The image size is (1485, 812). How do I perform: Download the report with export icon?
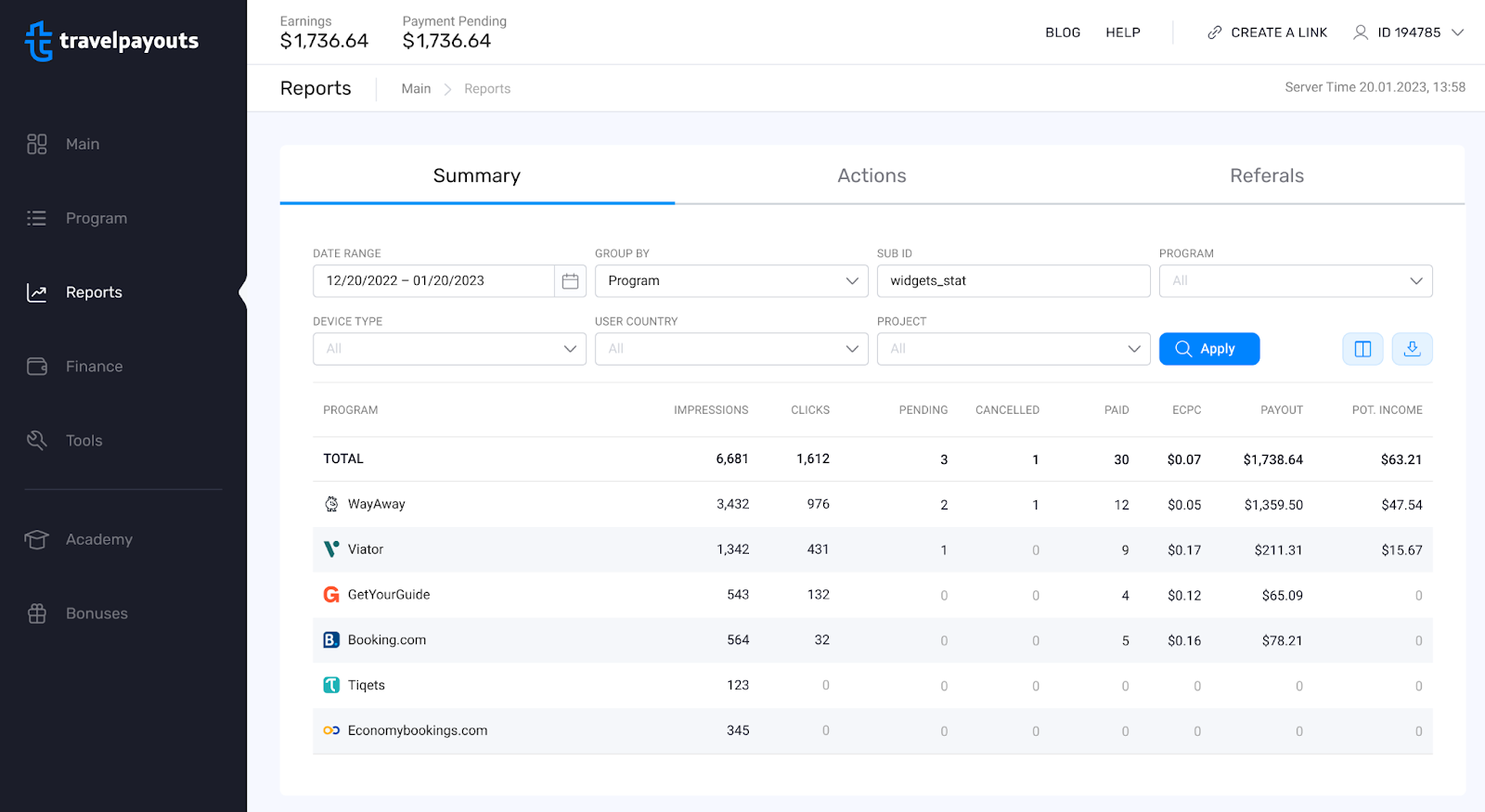point(1412,349)
